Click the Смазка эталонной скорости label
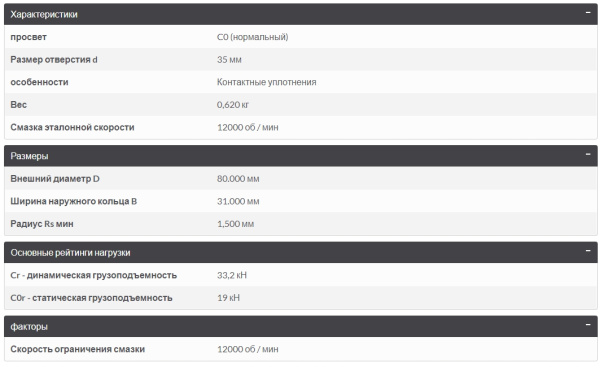 72,127
